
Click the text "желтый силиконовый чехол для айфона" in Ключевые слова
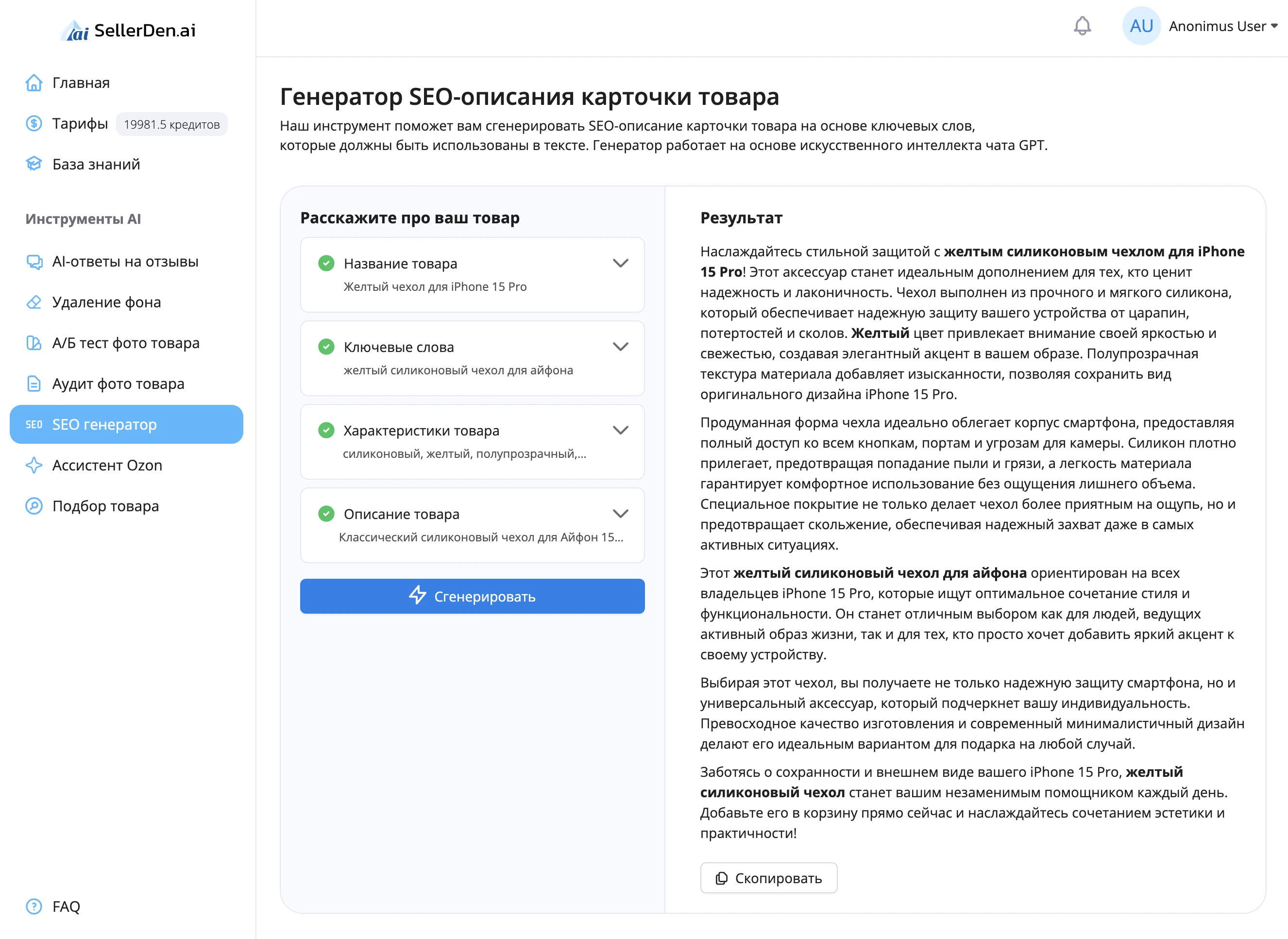coord(458,370)
